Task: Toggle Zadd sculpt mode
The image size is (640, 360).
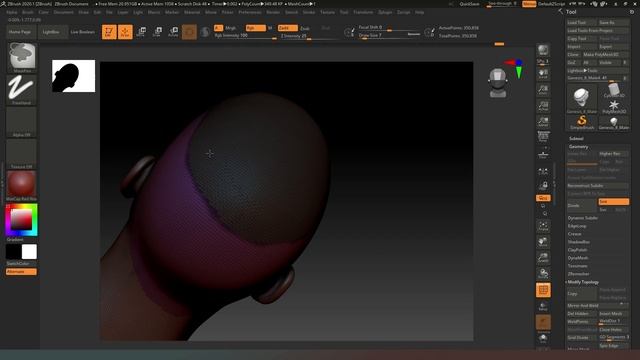Action: click(287, 28)
